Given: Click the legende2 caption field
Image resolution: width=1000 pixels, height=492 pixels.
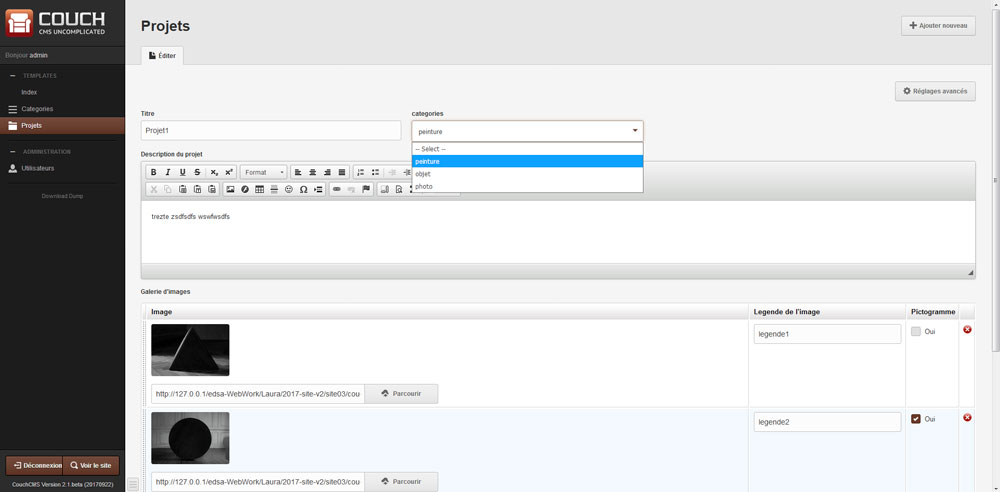Looking at the screenshot, I should [x=827, y=422].
